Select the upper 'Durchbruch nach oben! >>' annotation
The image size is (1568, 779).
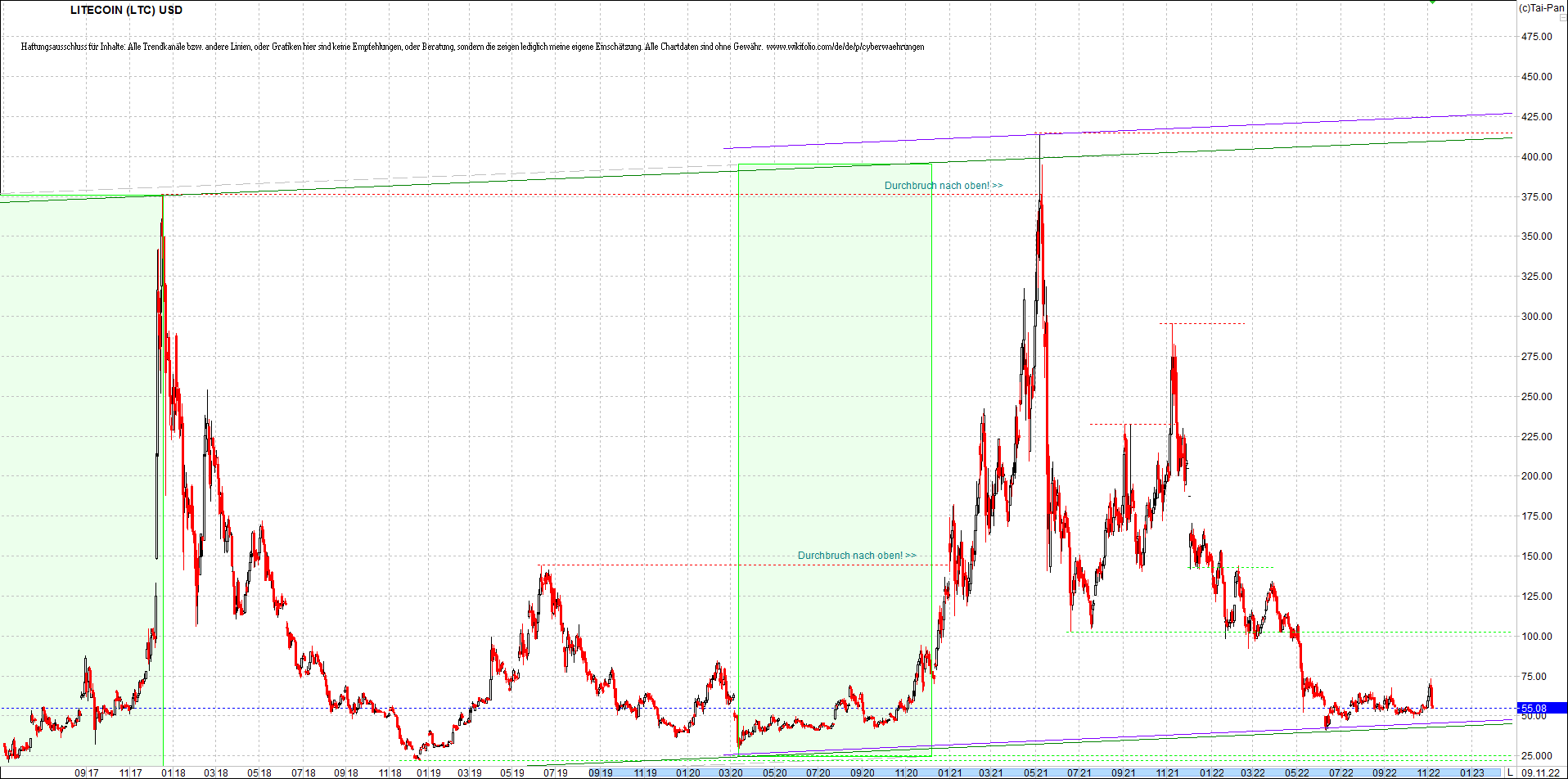(944, 186)
